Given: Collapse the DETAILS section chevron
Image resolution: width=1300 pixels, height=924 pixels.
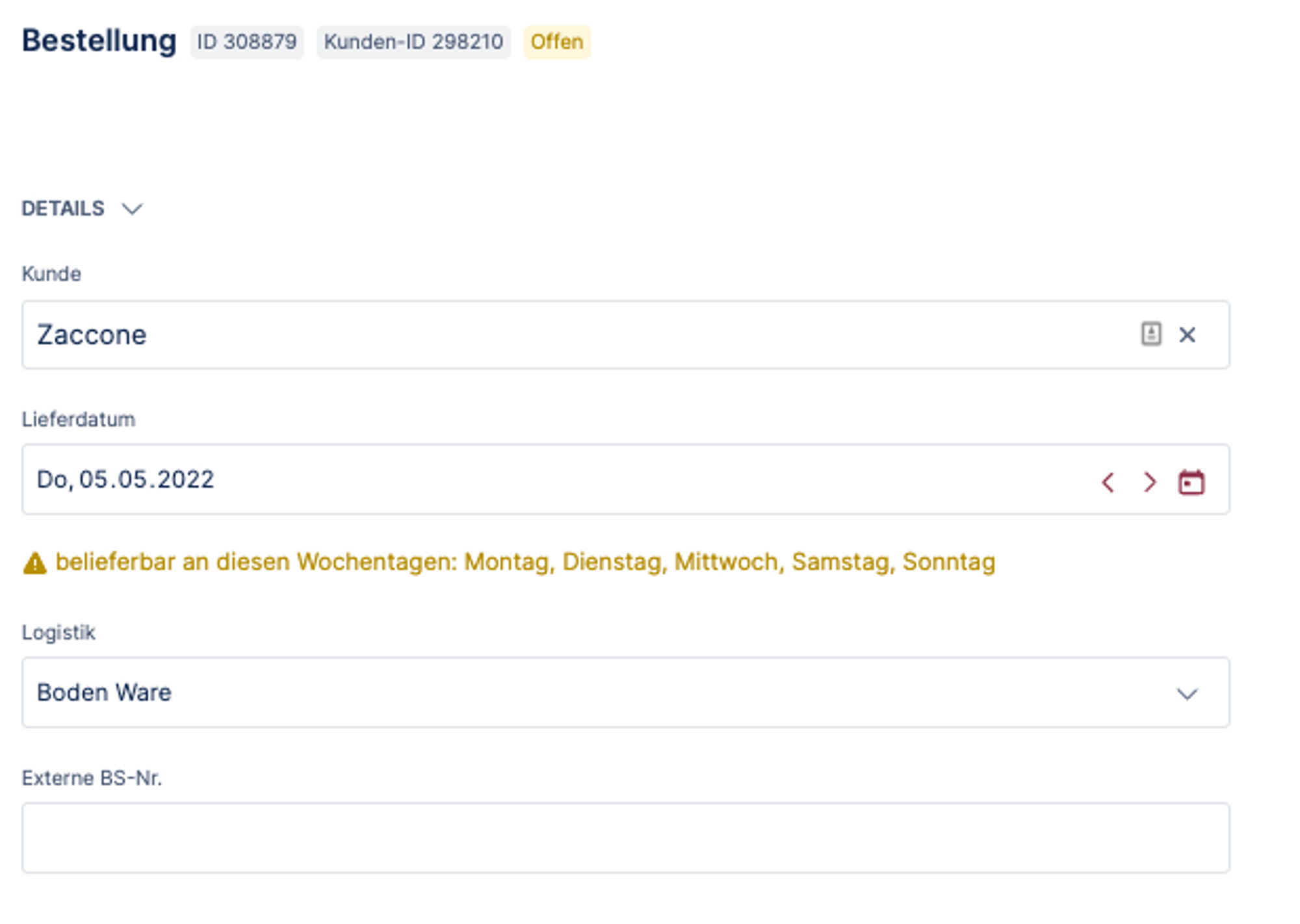Looking at the screenshot, I should [x=132, y=209].
